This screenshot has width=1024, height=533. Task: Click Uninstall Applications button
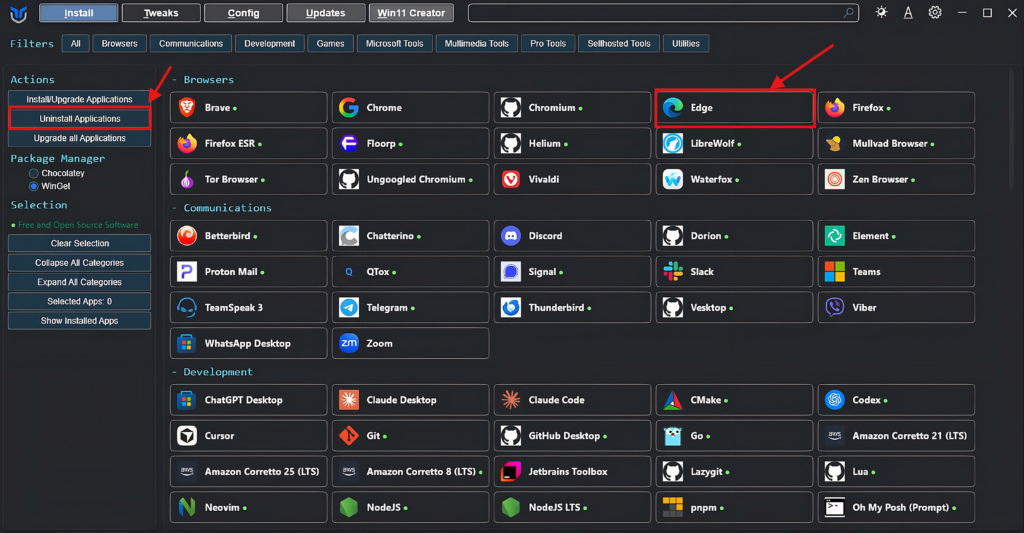(79, 119)
